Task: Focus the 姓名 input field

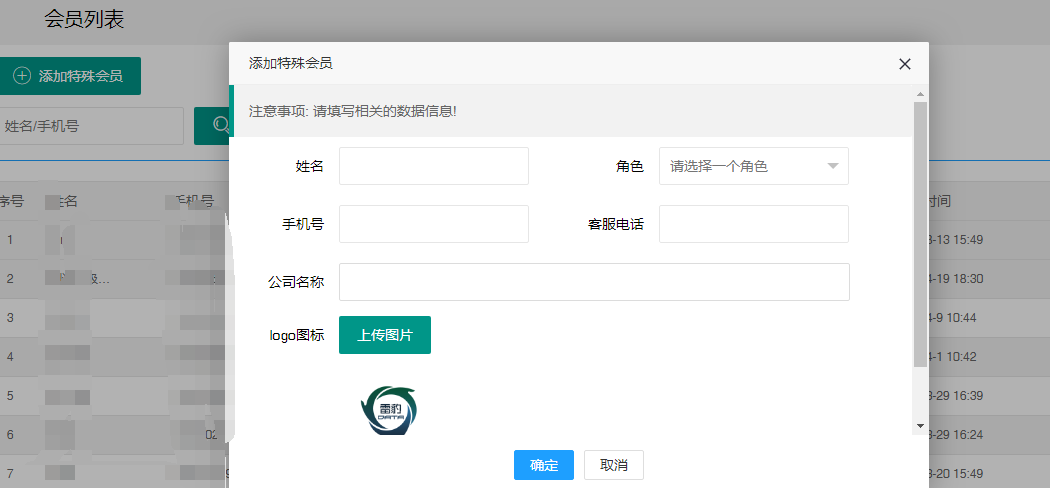Action: pos(434,166)
